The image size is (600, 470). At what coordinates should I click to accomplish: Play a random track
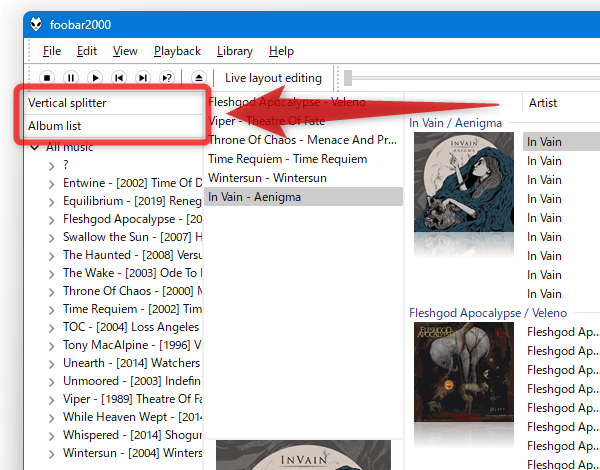pyautogui.click(x=167, y=78)
